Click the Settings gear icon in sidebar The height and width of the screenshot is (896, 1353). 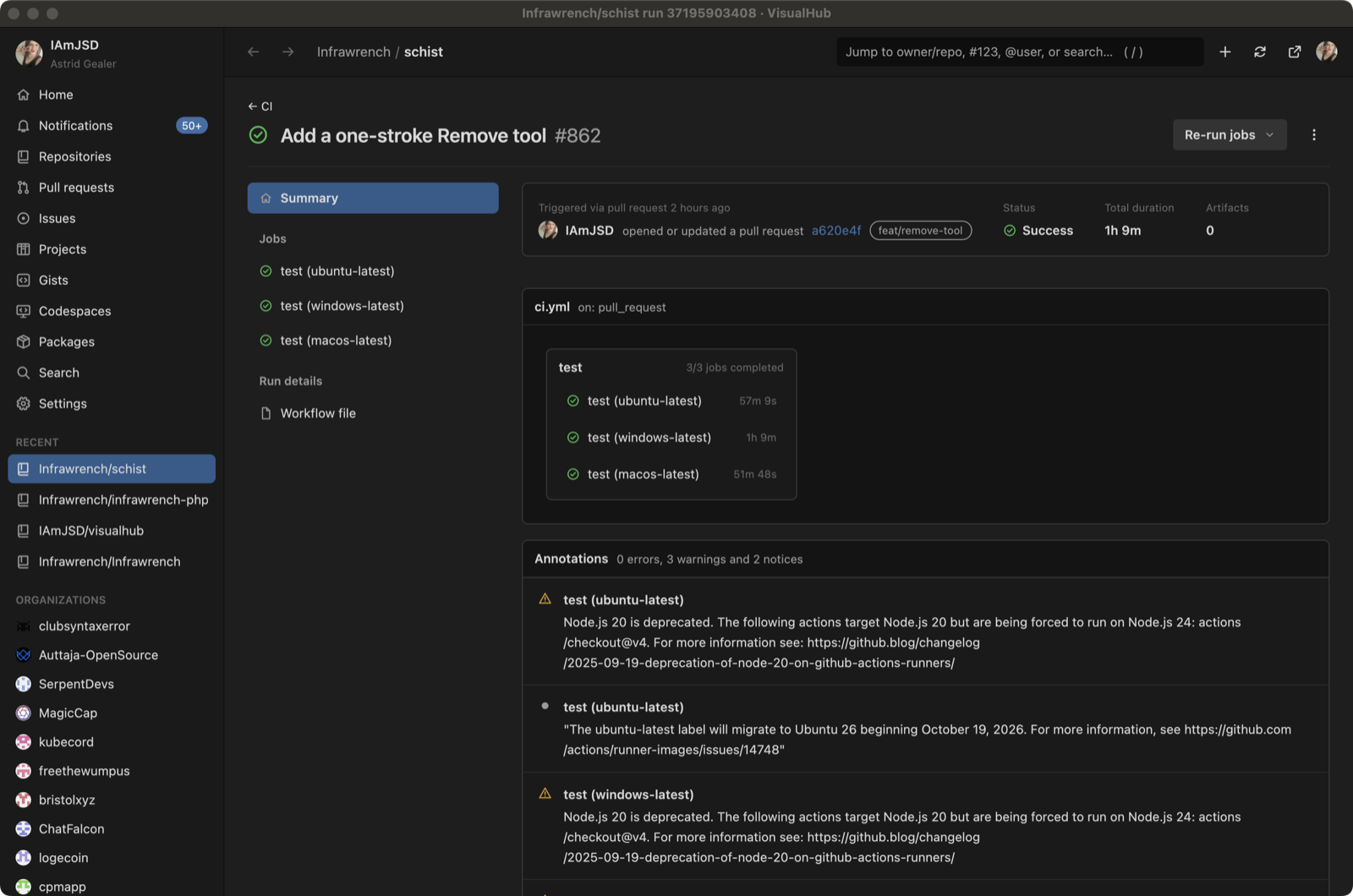(x=24, y=403)
